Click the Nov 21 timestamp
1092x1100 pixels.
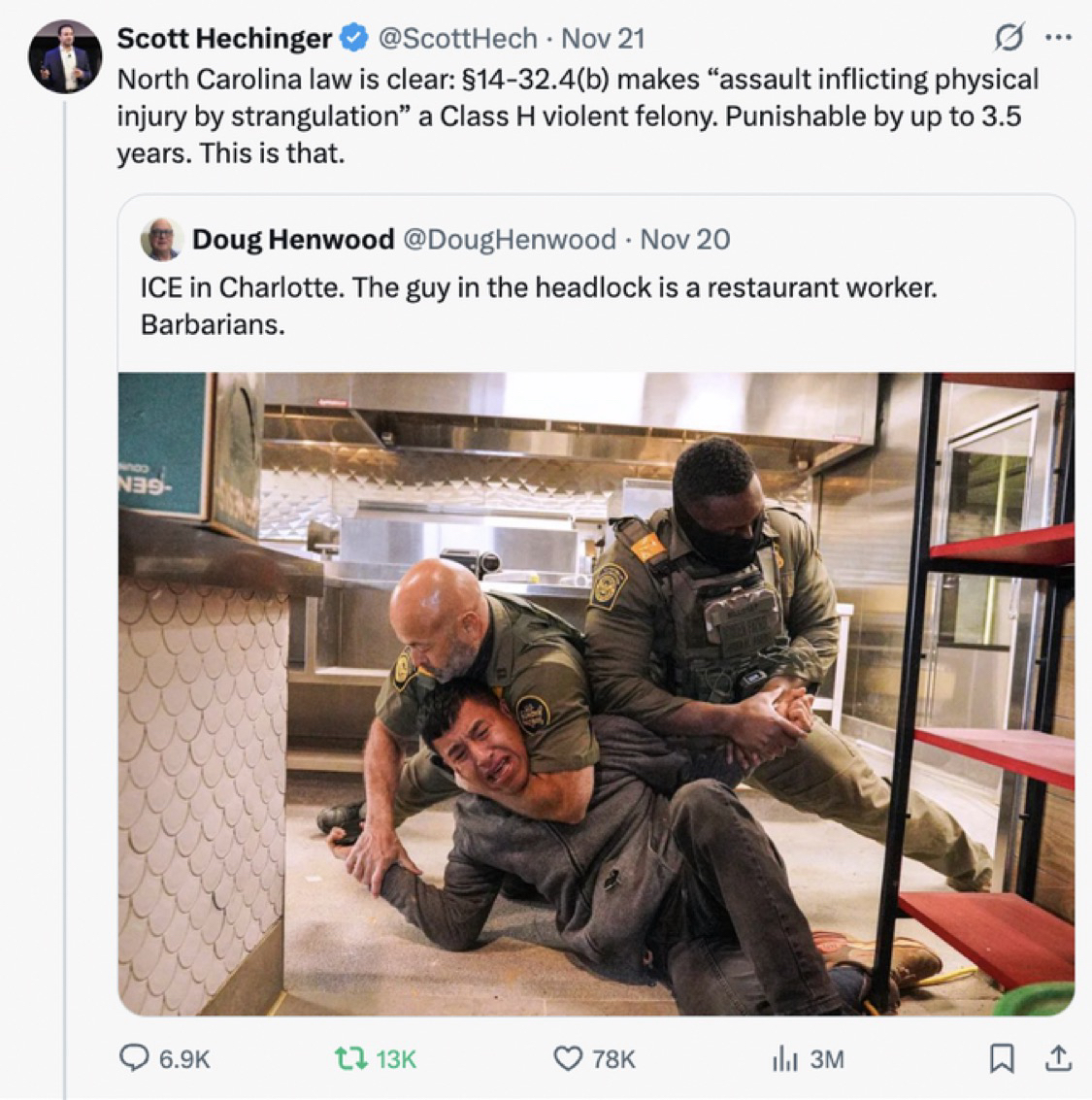pos(603,39)
